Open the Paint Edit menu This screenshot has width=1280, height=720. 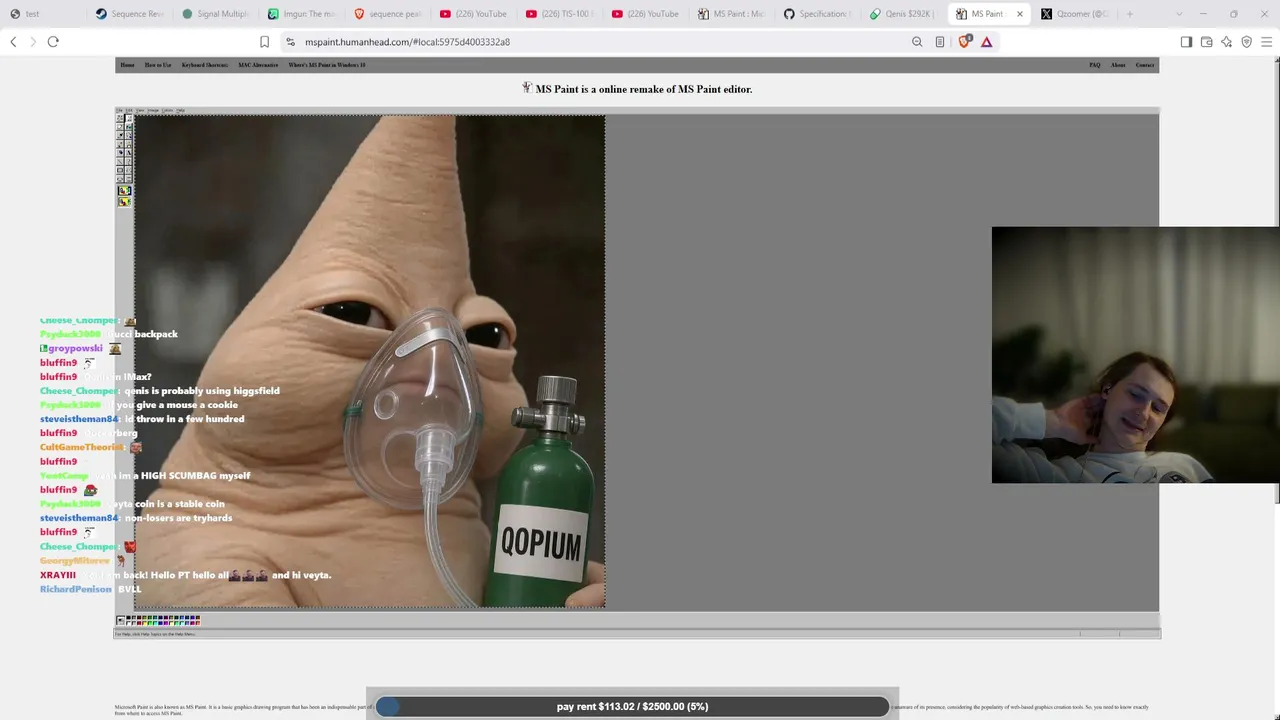pos(129,110)
